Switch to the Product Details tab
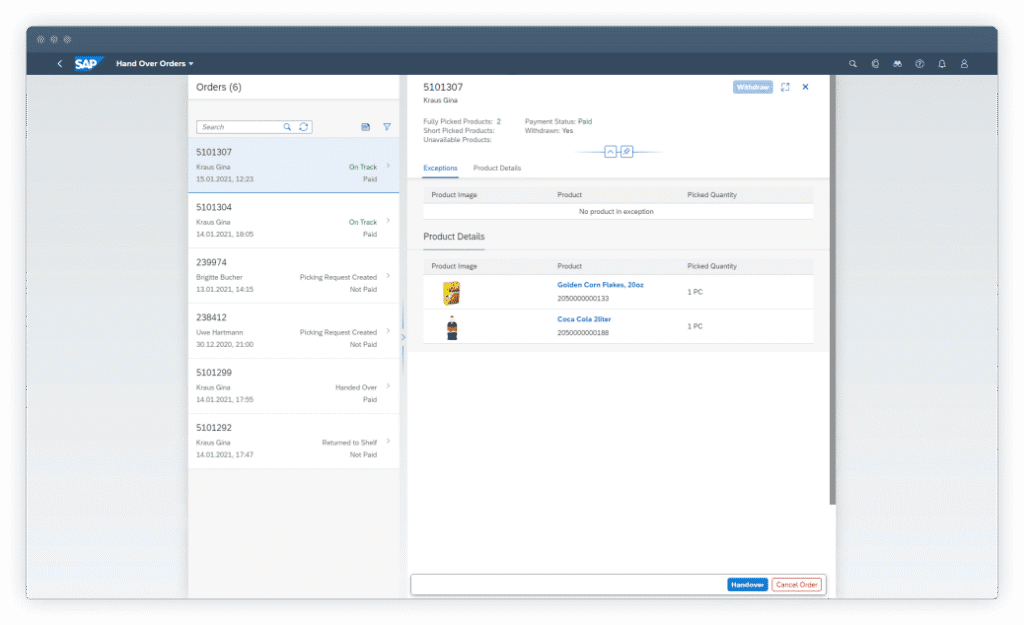 [x=497, y=168]
